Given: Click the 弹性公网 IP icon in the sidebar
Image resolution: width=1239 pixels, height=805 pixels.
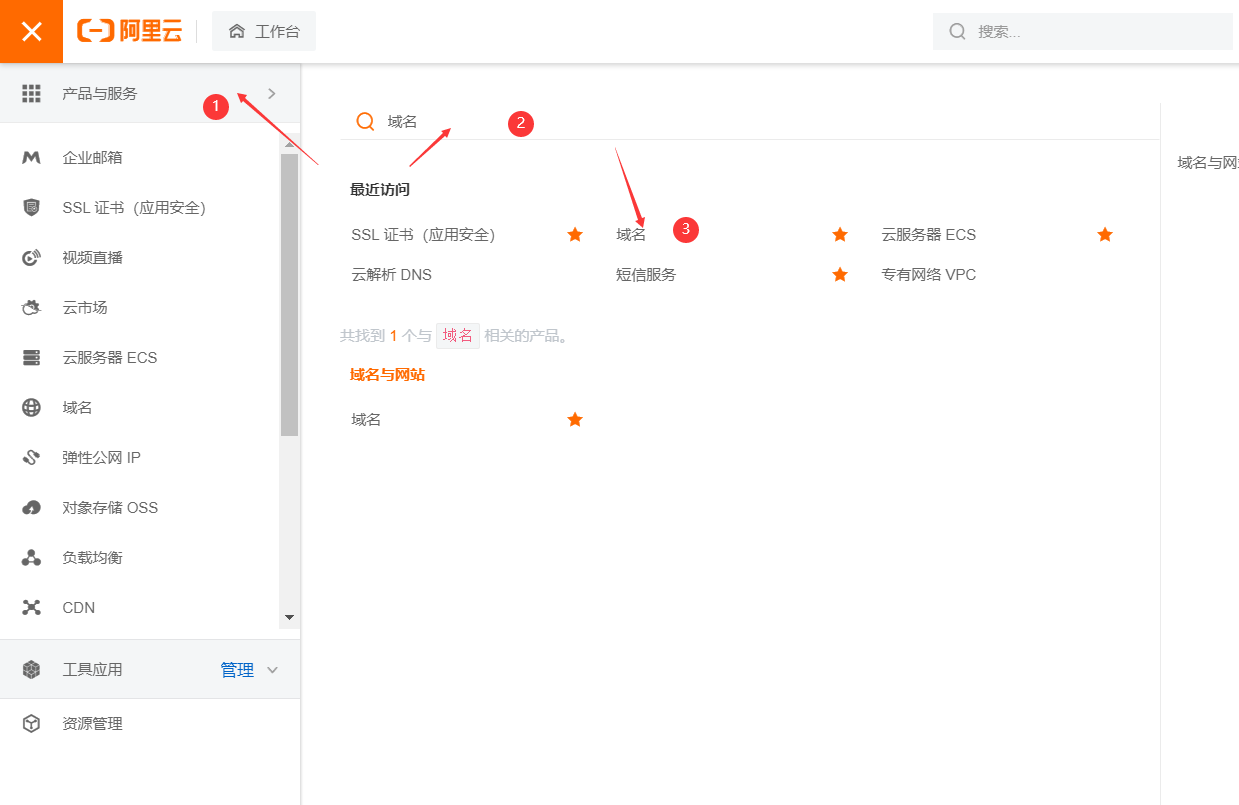Looking at the screenshot, I should 31,457.
